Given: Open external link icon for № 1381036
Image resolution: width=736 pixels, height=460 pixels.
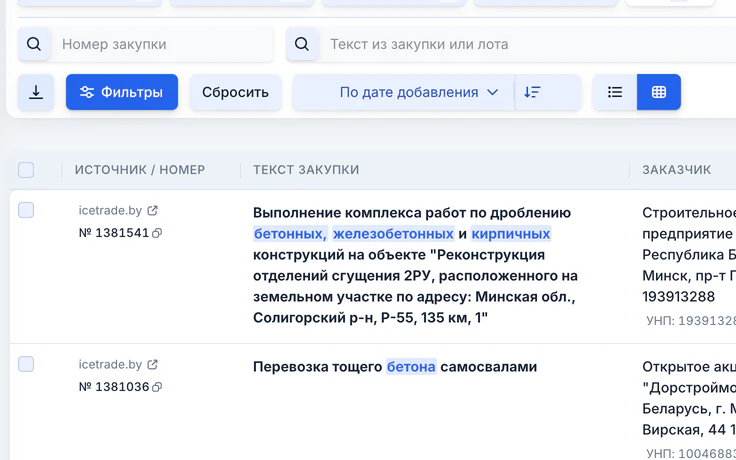Looking at the screenshot, I should 153,364.
